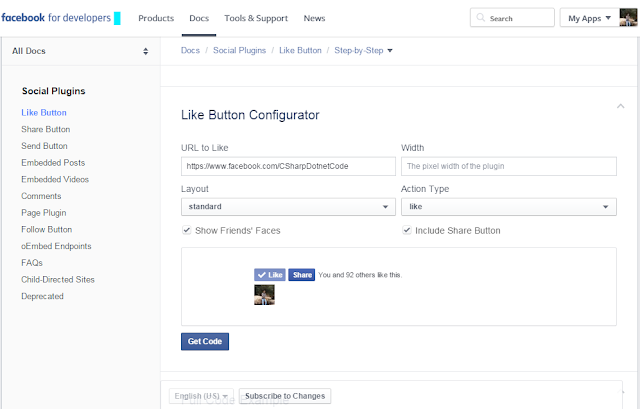Open Follow Button in the sidebar
The width and height of the screenshot is (640, 409).
(x=47, y=230)
